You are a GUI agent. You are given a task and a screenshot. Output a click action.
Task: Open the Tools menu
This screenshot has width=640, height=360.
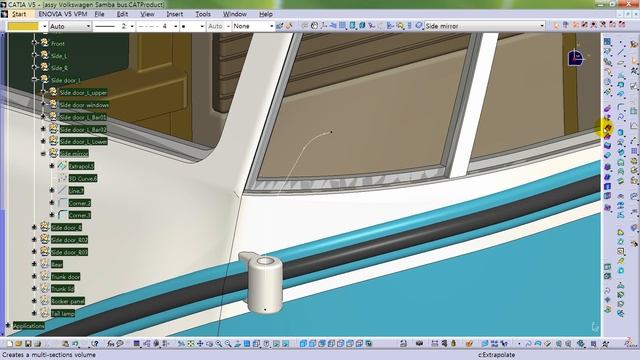tap(203, 14)
